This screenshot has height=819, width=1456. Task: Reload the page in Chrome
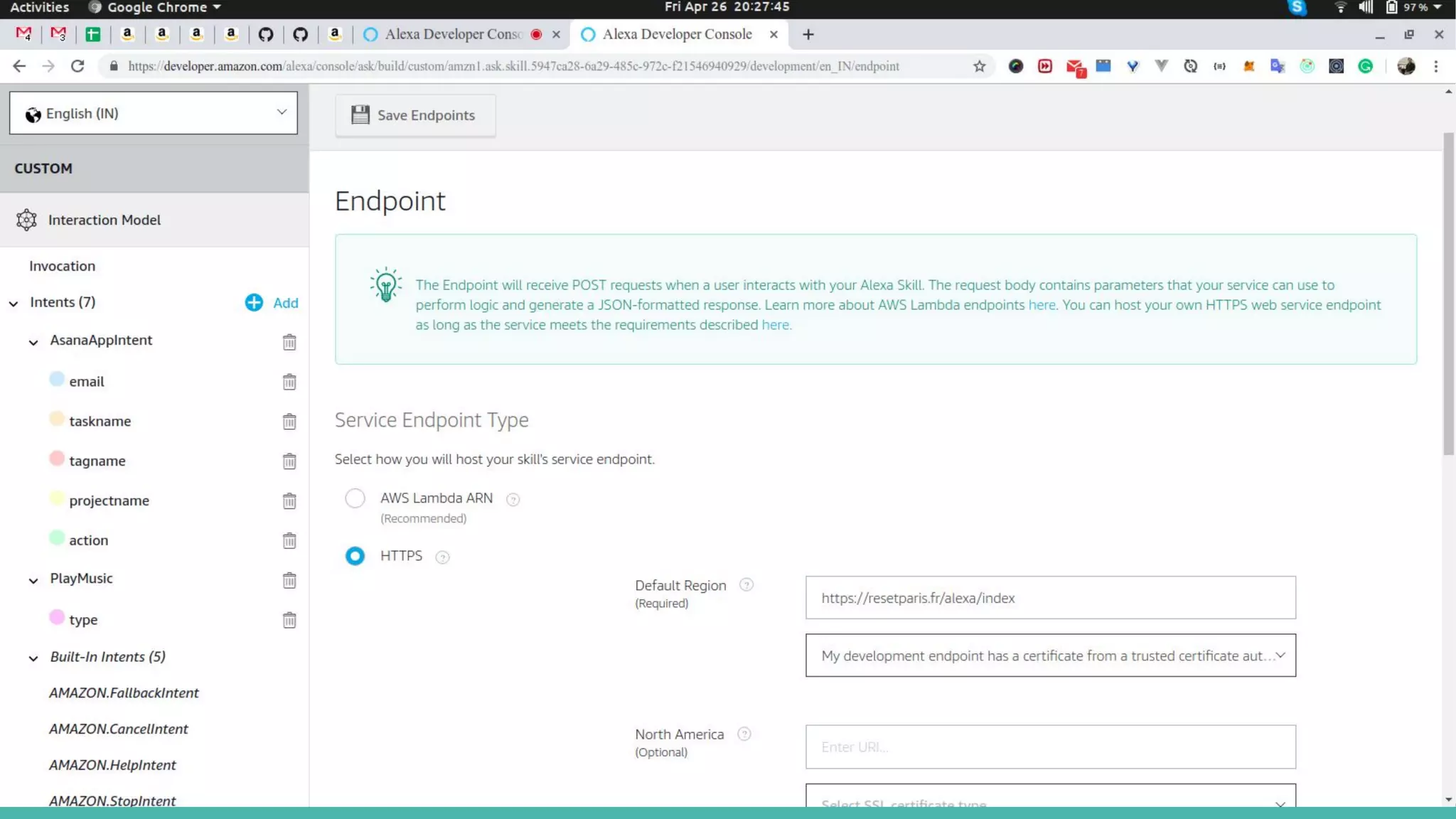point(77,66)
